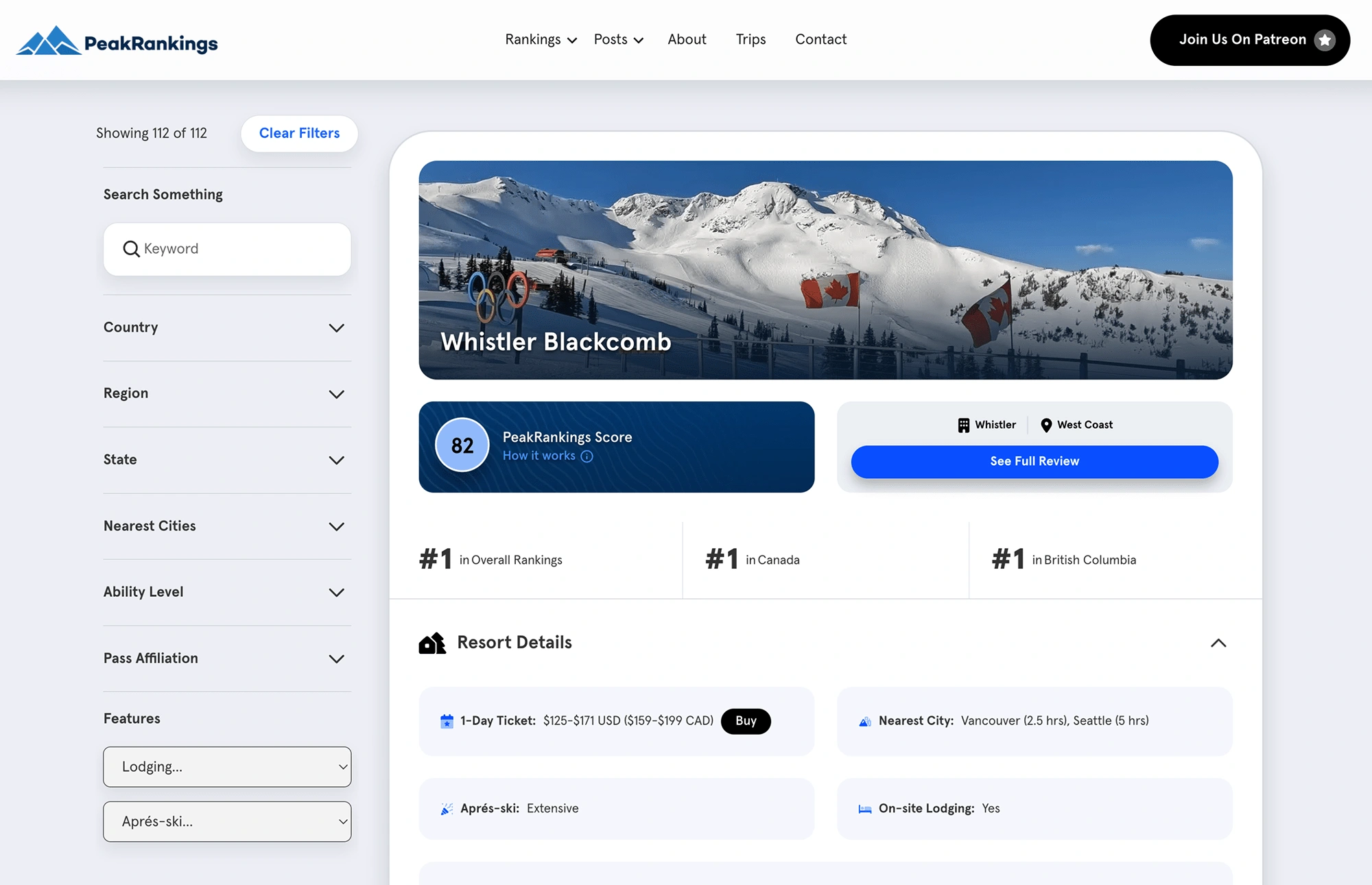Viewport: 1372px width, 885px height.
Task: Expand the Ability Level filter
Action: coord(227,592)
